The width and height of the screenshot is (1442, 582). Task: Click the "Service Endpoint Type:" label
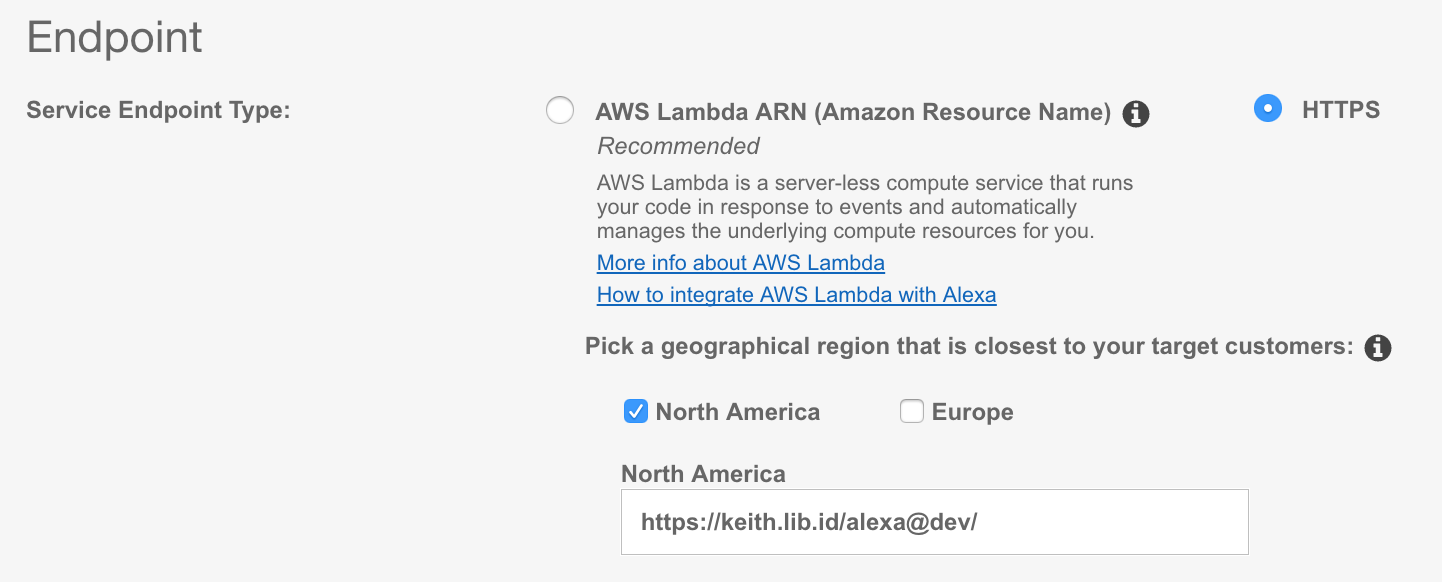(x=158, y=110)
